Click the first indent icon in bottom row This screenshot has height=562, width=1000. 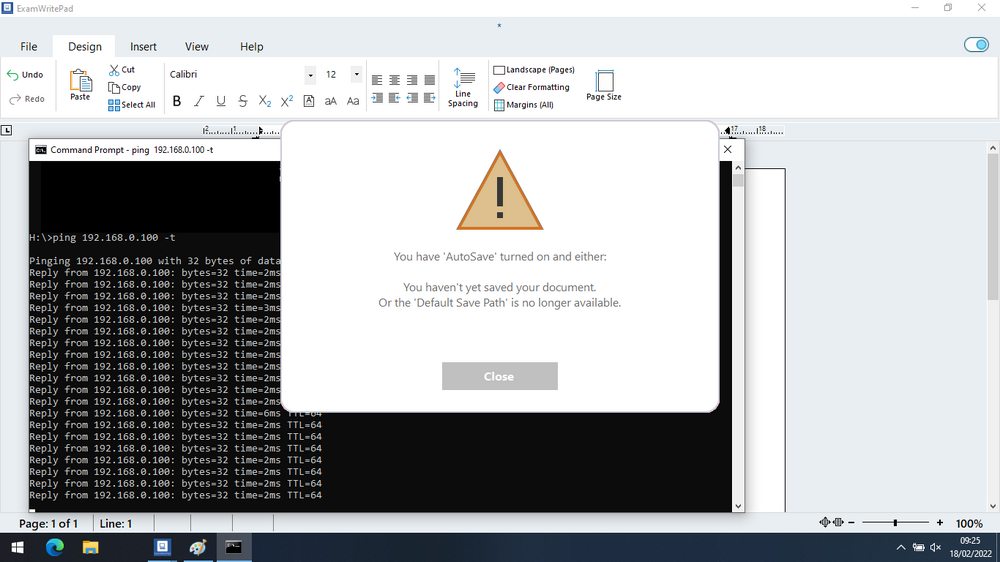(377, 98)
